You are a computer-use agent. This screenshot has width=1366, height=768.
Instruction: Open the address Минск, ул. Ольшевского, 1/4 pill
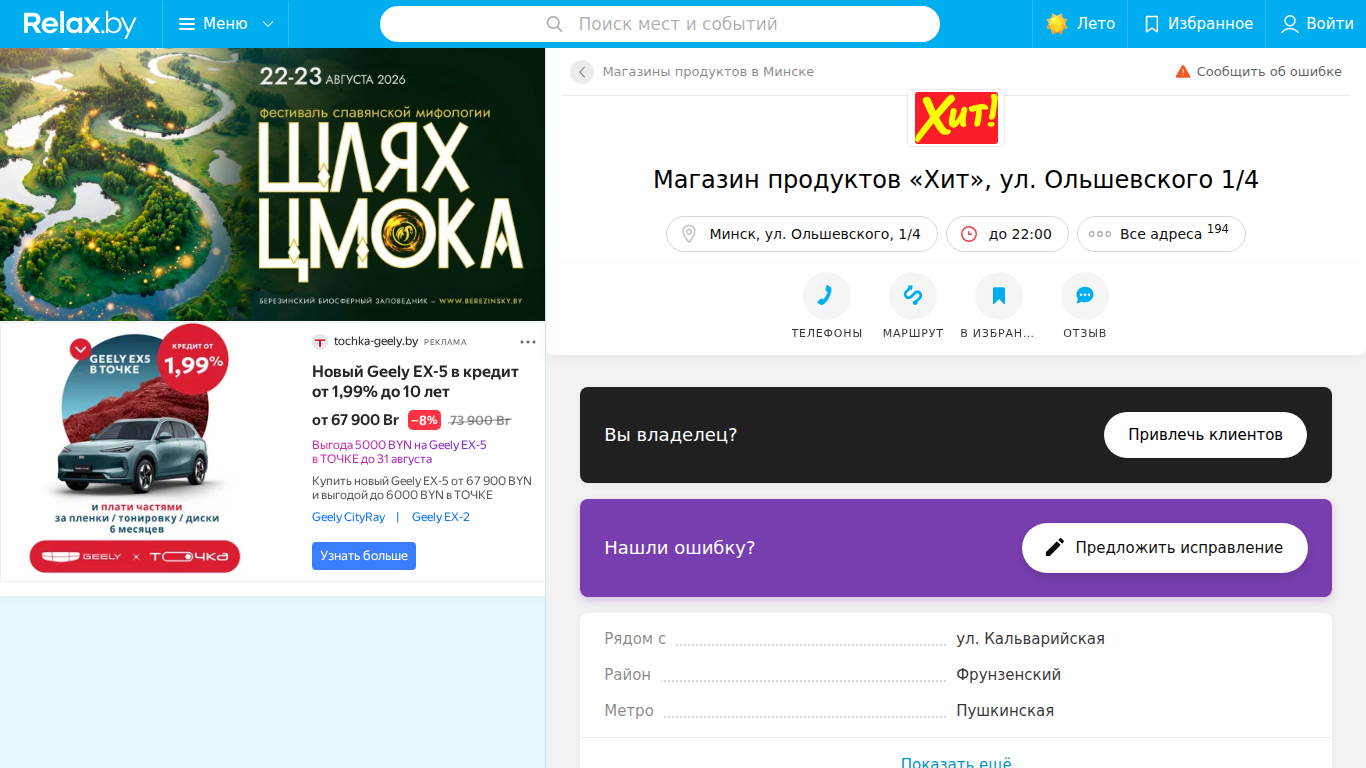tap(802, 234)
